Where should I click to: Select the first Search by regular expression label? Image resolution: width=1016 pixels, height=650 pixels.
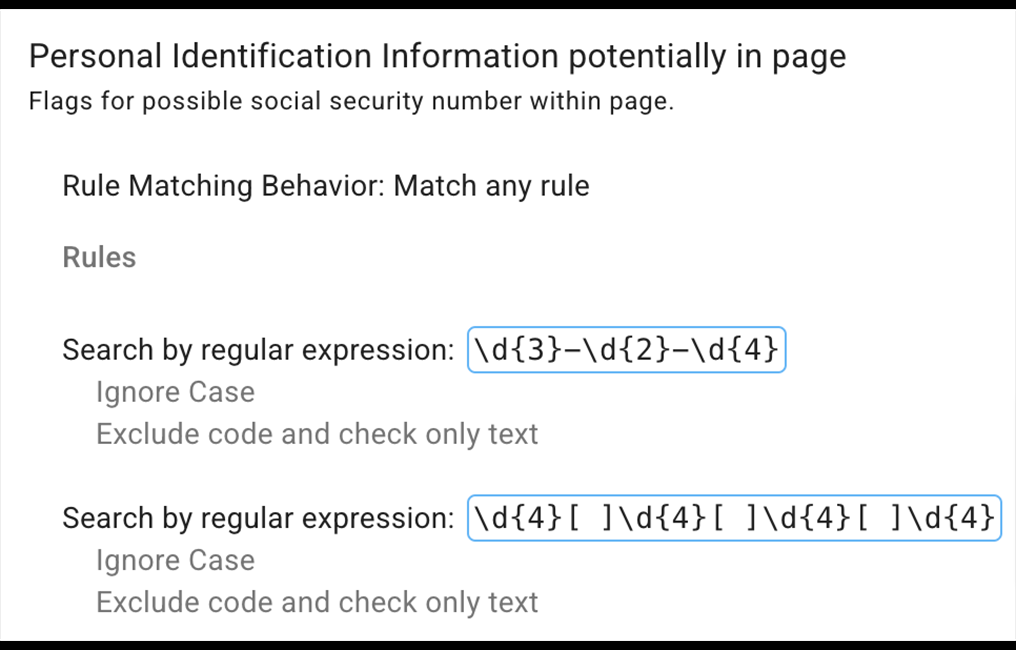(x=258, y=349)
